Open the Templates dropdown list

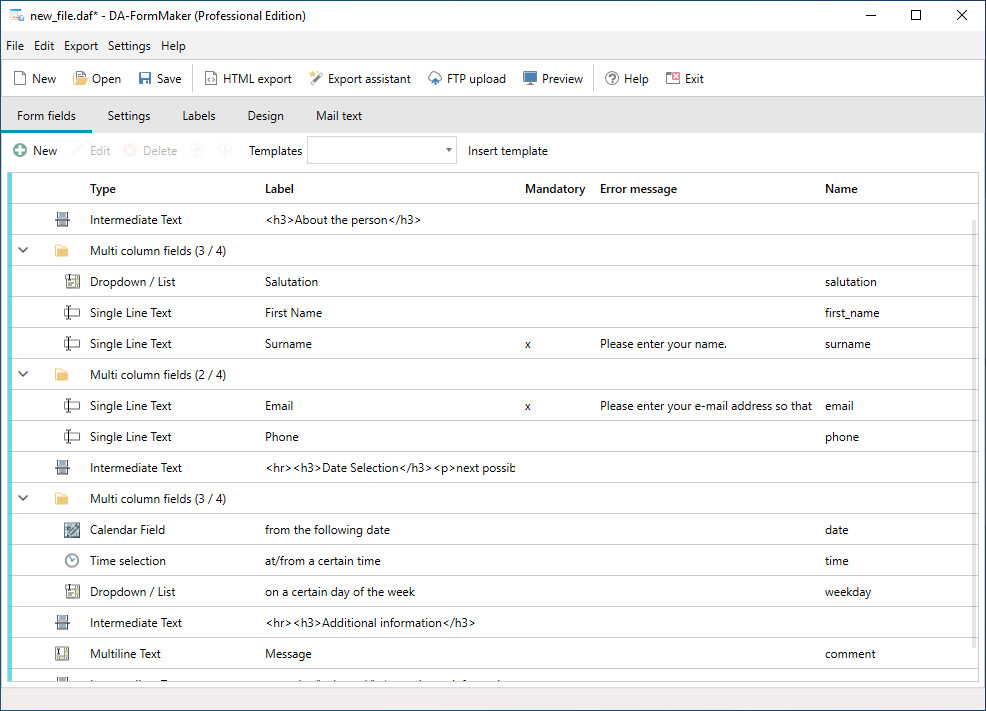[x=382, y=150]
